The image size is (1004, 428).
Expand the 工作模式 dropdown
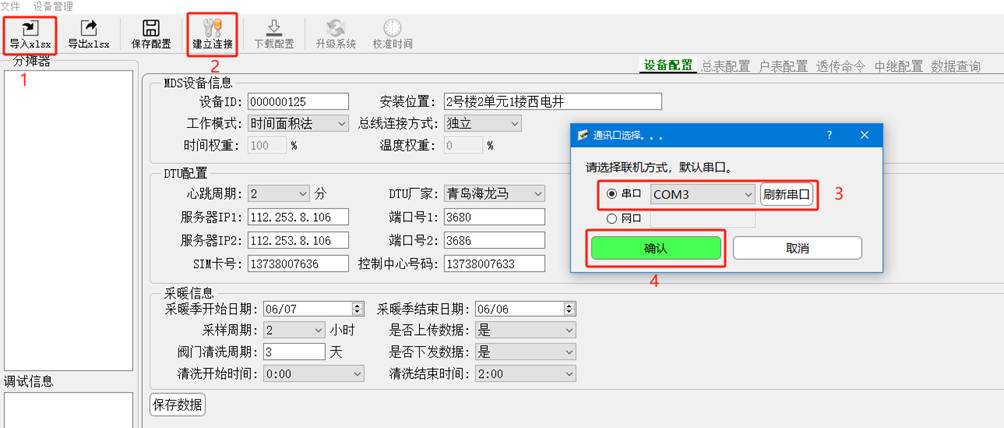pos(340,124)
